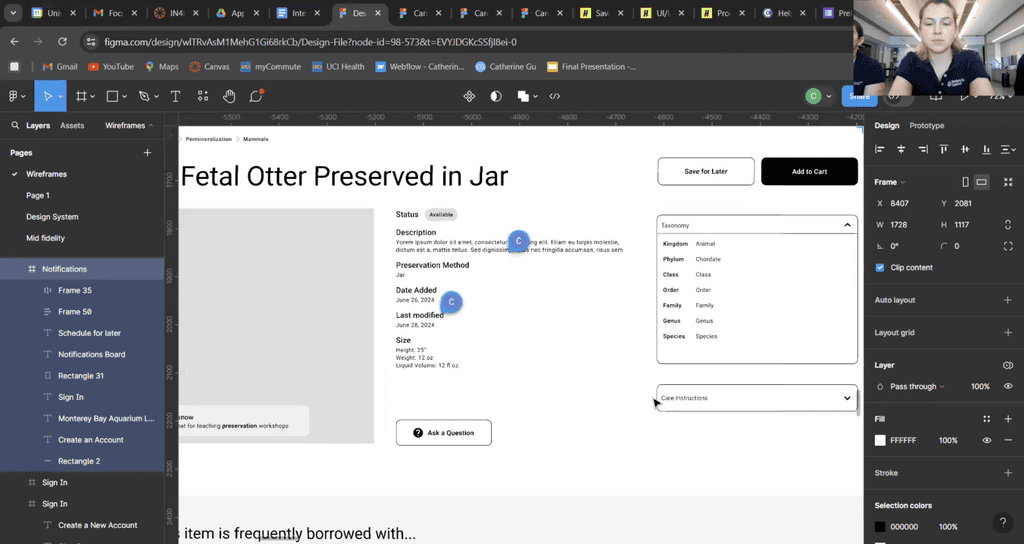Align left in Design panel
1024x544 pixels.
point(880,150)
